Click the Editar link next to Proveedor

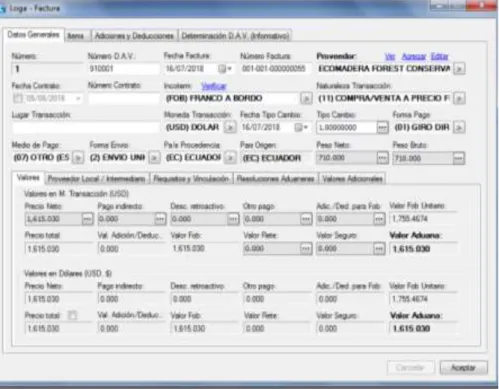pyautogui.click(x=439, y=56)
